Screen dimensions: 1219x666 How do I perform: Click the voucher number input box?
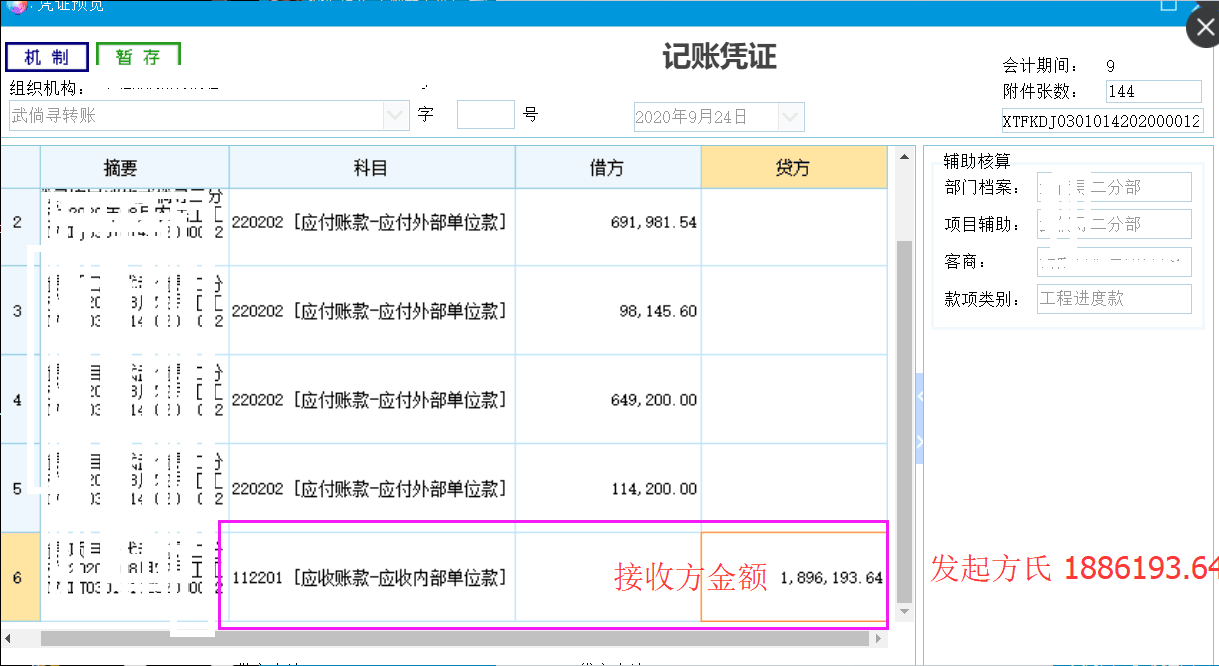pos(485,115)
